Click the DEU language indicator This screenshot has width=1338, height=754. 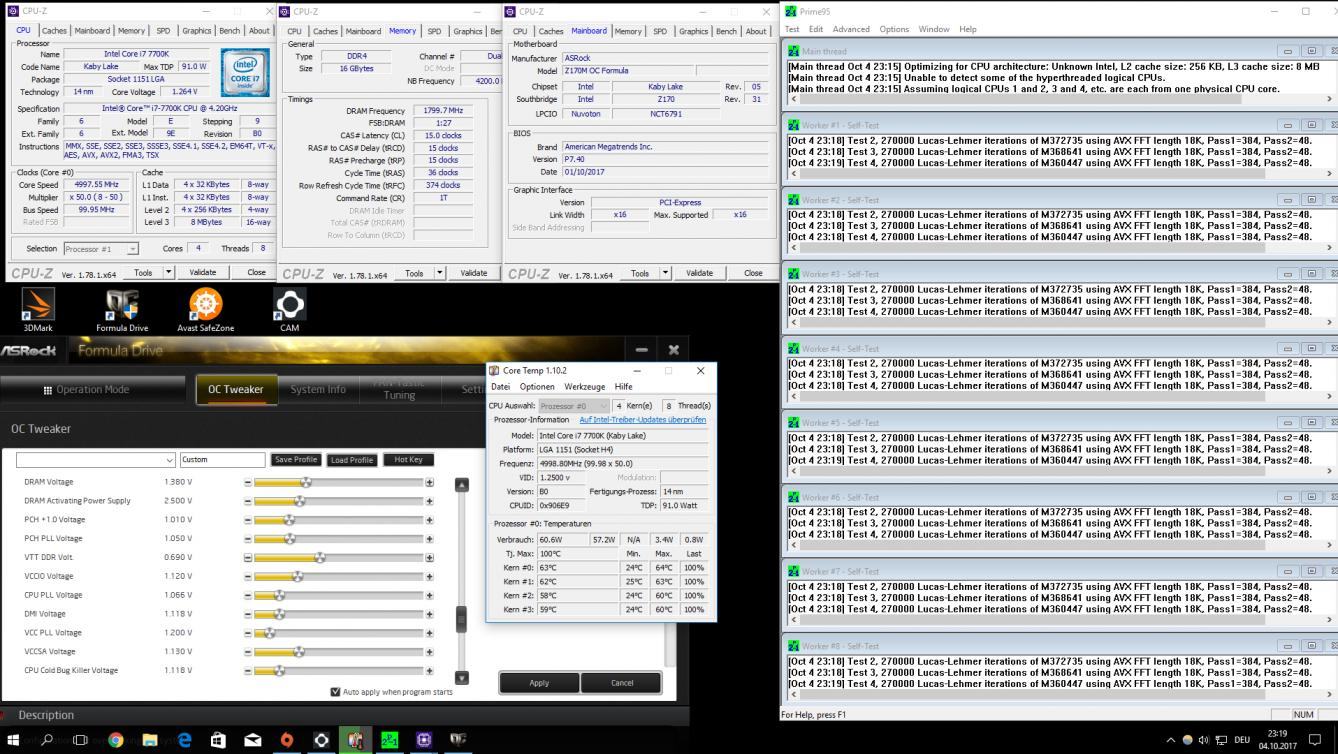click(x=1242, y=740)
